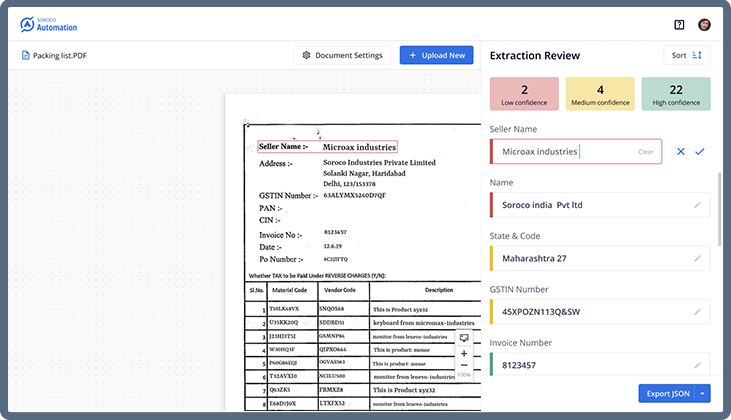Click the Extraction Review panel scrollbar
731x420 pixels.
coord(719,209)
